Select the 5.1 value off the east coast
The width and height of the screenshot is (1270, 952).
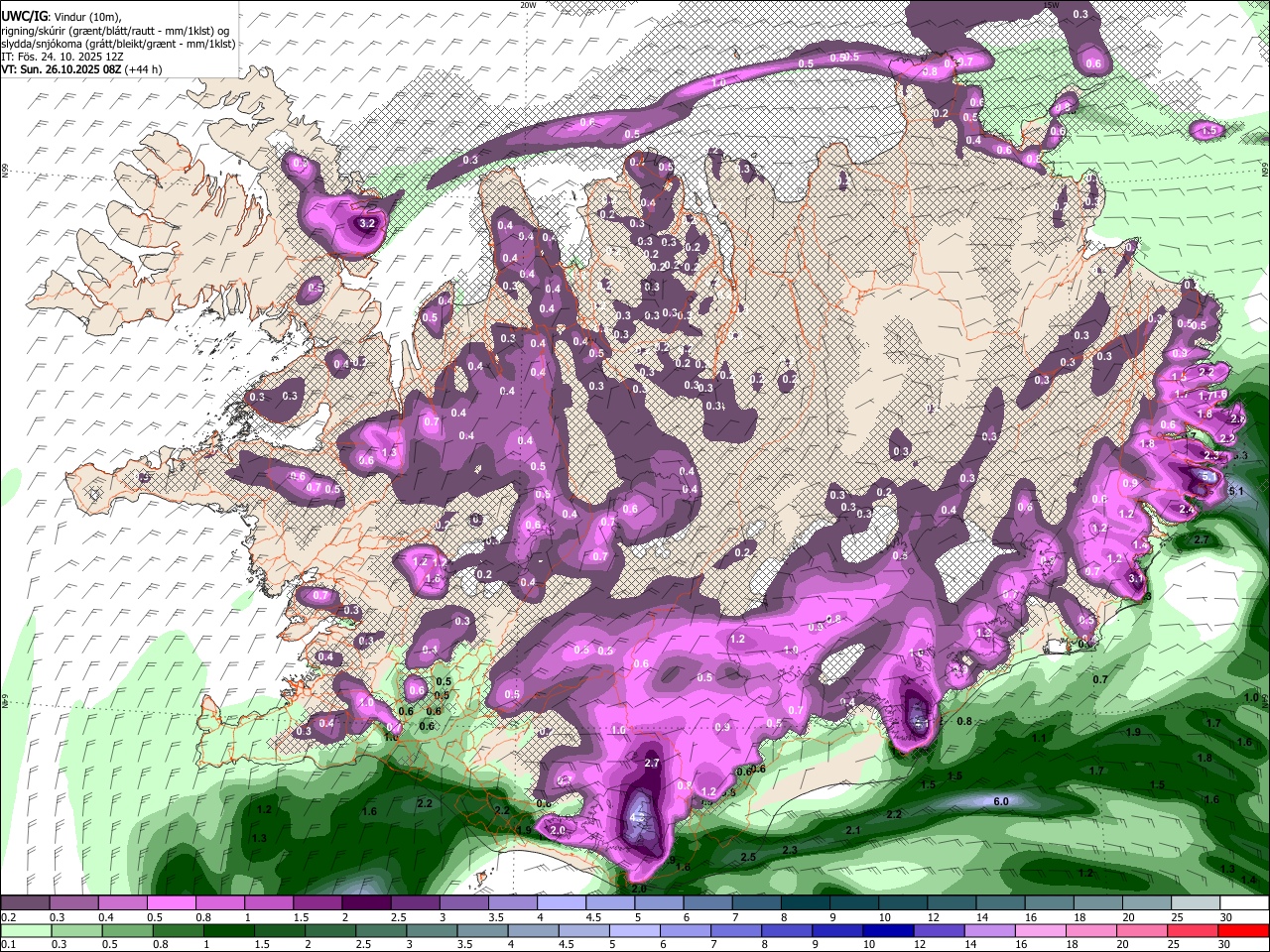click(1235, 491)
